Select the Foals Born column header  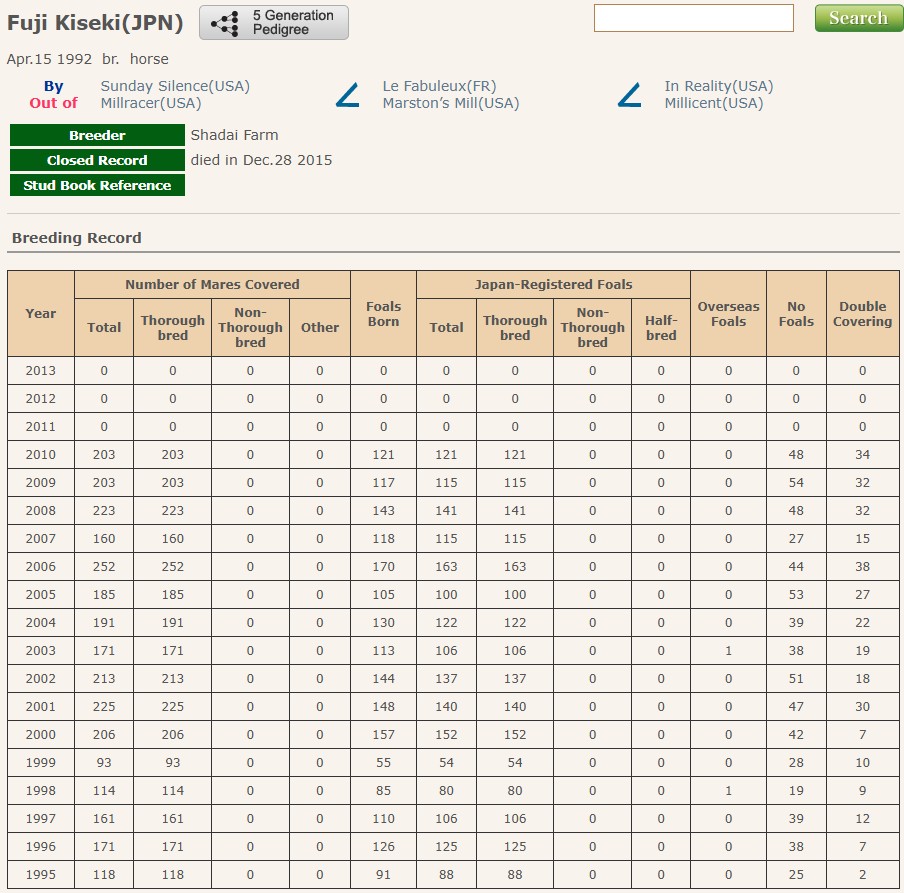[383, 313]
